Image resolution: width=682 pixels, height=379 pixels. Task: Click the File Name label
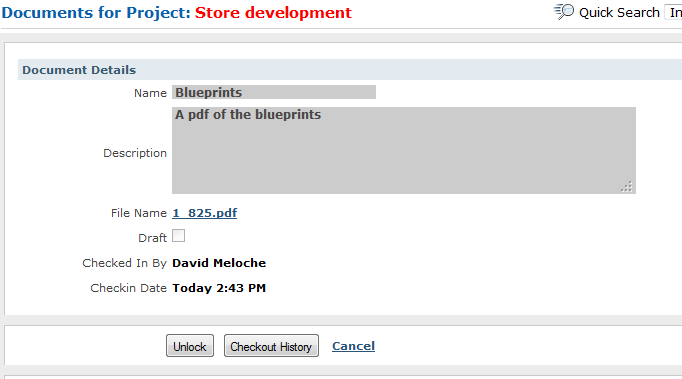[139, 213]
